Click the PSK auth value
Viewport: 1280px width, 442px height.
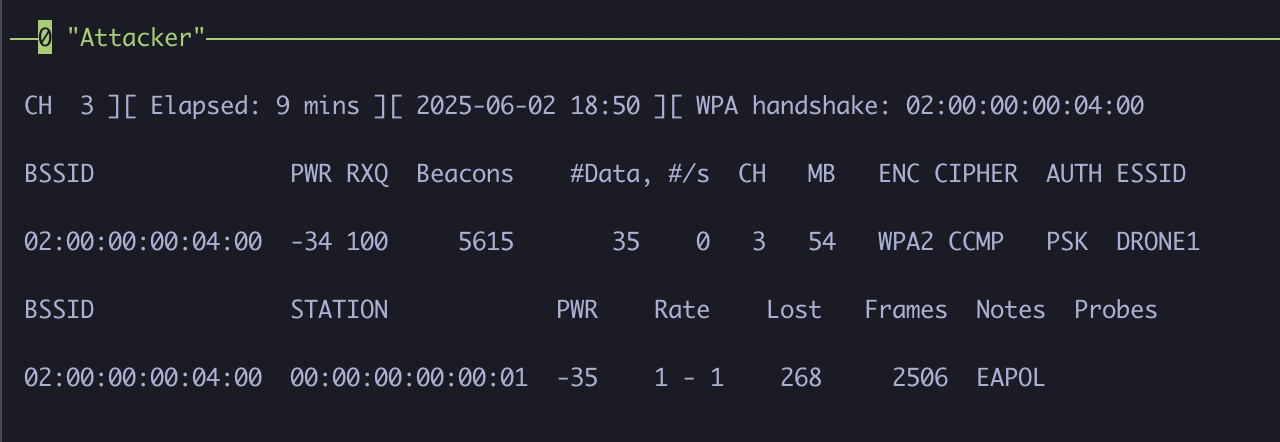1067,242
